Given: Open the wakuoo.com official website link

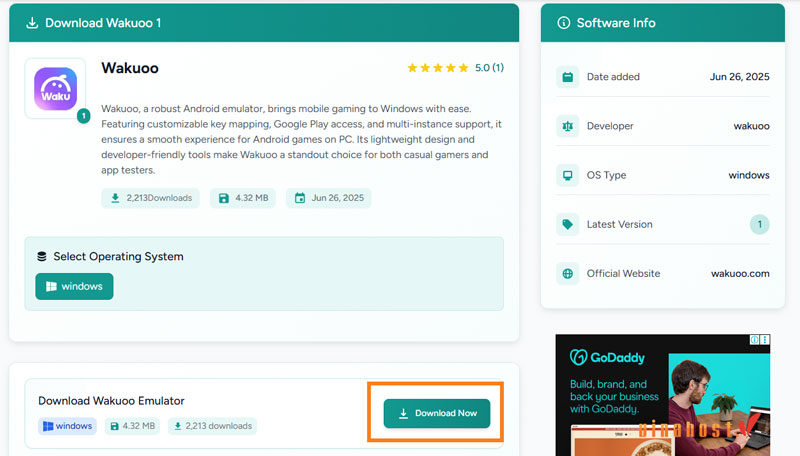Looking at the screenshot, I should click(740, 273).
